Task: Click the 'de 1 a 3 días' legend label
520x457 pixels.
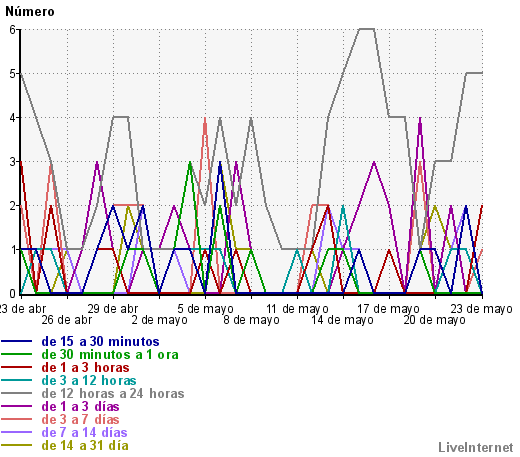Action: point(80,406)
